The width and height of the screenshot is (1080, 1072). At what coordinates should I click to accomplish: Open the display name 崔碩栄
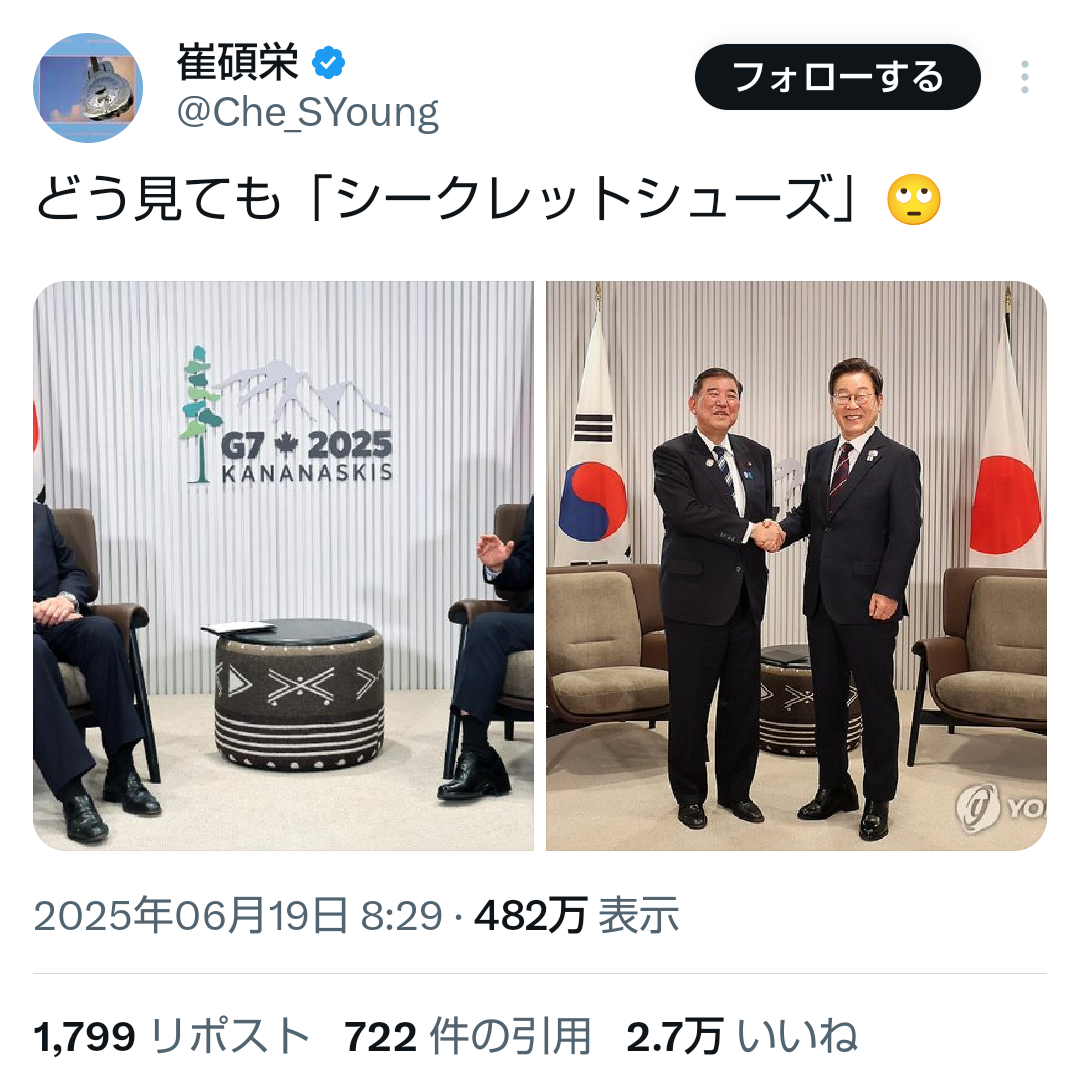[238, 63]
